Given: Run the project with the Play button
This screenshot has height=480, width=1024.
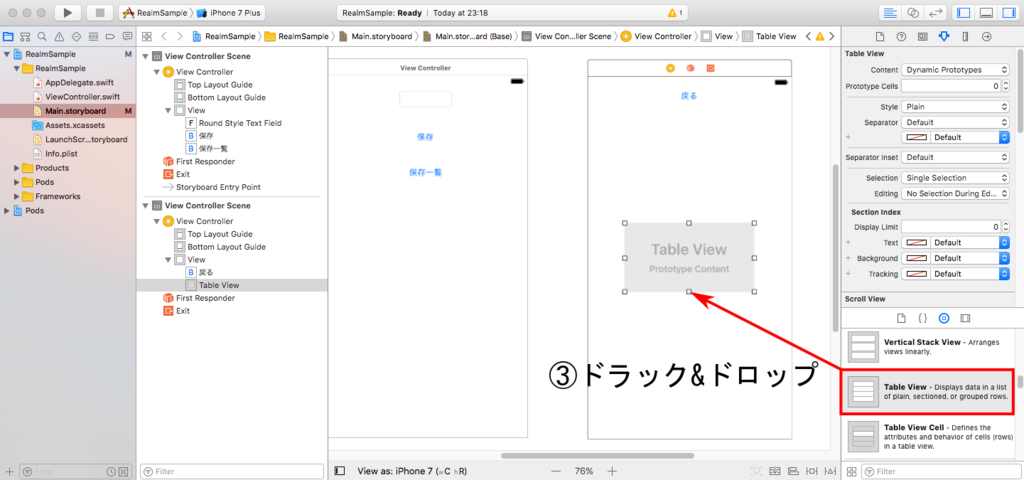Looking at the screenshot, I should (68, 12).
